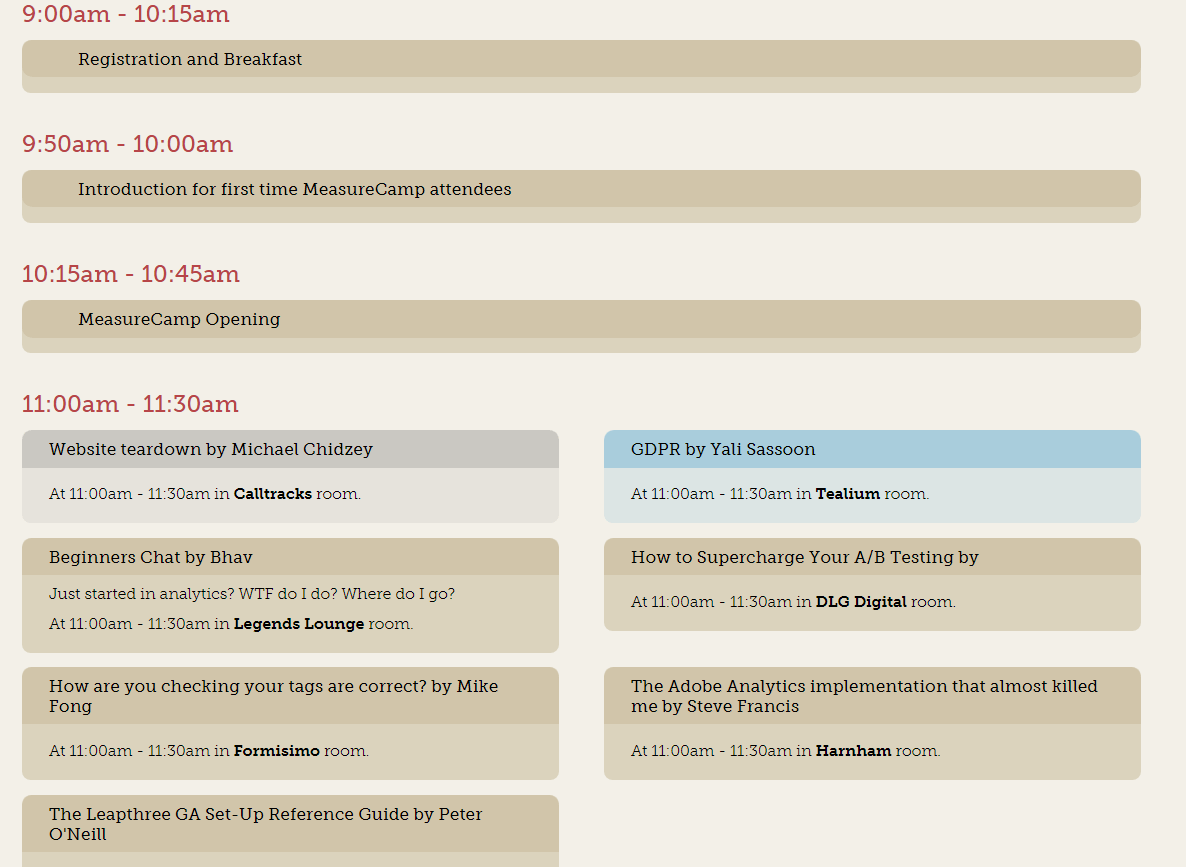The image size is (1186, 867).
Task: Select the Registration and Breakfast session
Action: [190, 59]
